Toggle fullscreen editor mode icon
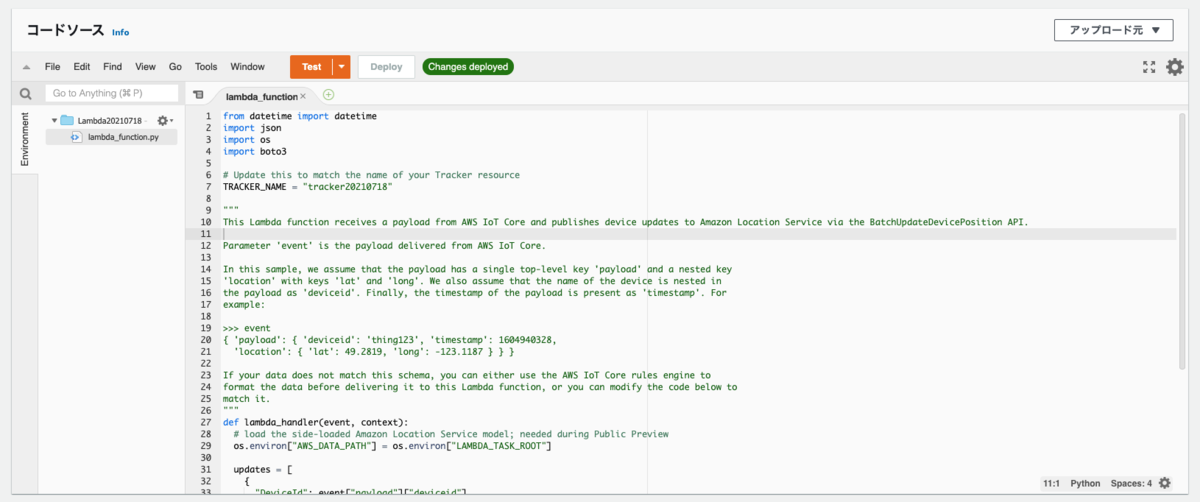The image size is (1200, 502). [1149, 67]
